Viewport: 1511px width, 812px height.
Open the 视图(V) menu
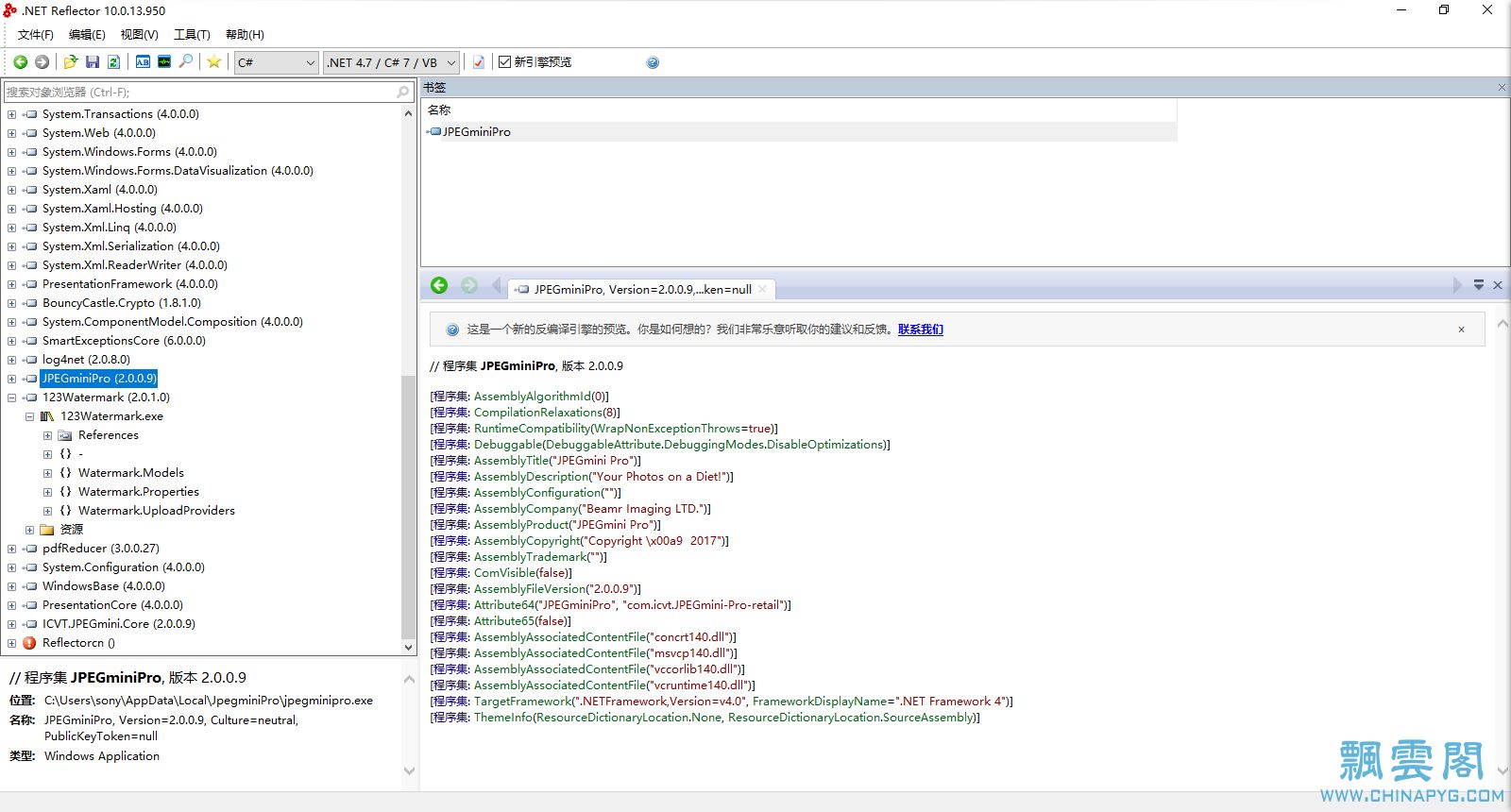[x=139, y=35]
